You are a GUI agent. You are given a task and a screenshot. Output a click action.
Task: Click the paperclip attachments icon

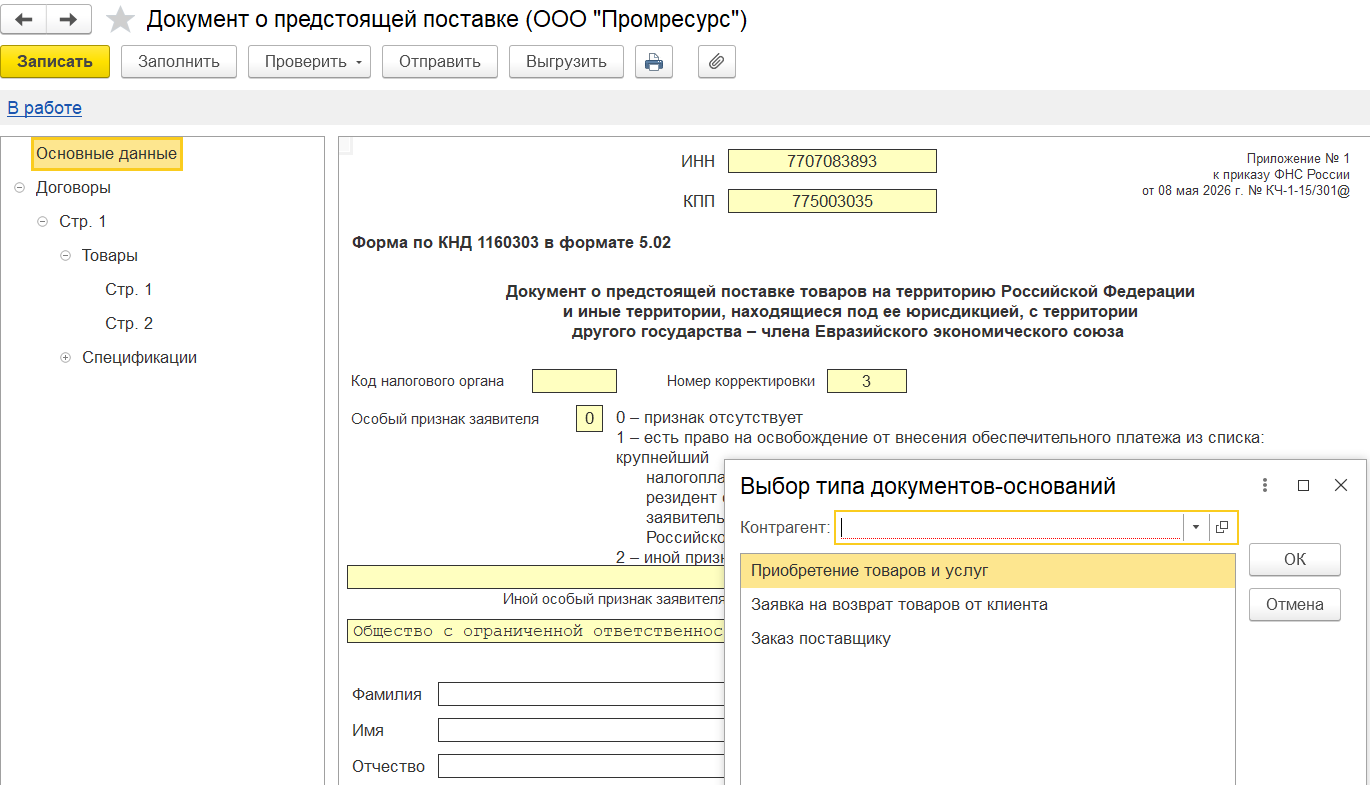tap(716, 62)
